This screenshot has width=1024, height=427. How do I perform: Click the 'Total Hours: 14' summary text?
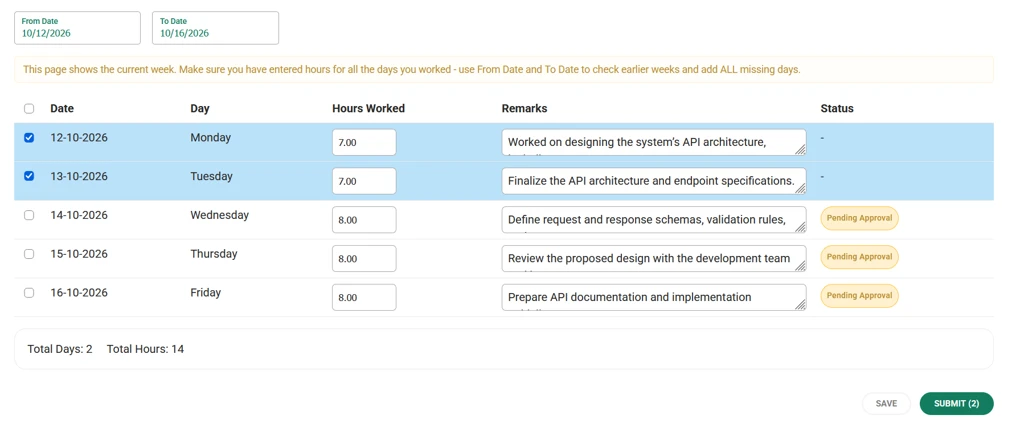145,349
